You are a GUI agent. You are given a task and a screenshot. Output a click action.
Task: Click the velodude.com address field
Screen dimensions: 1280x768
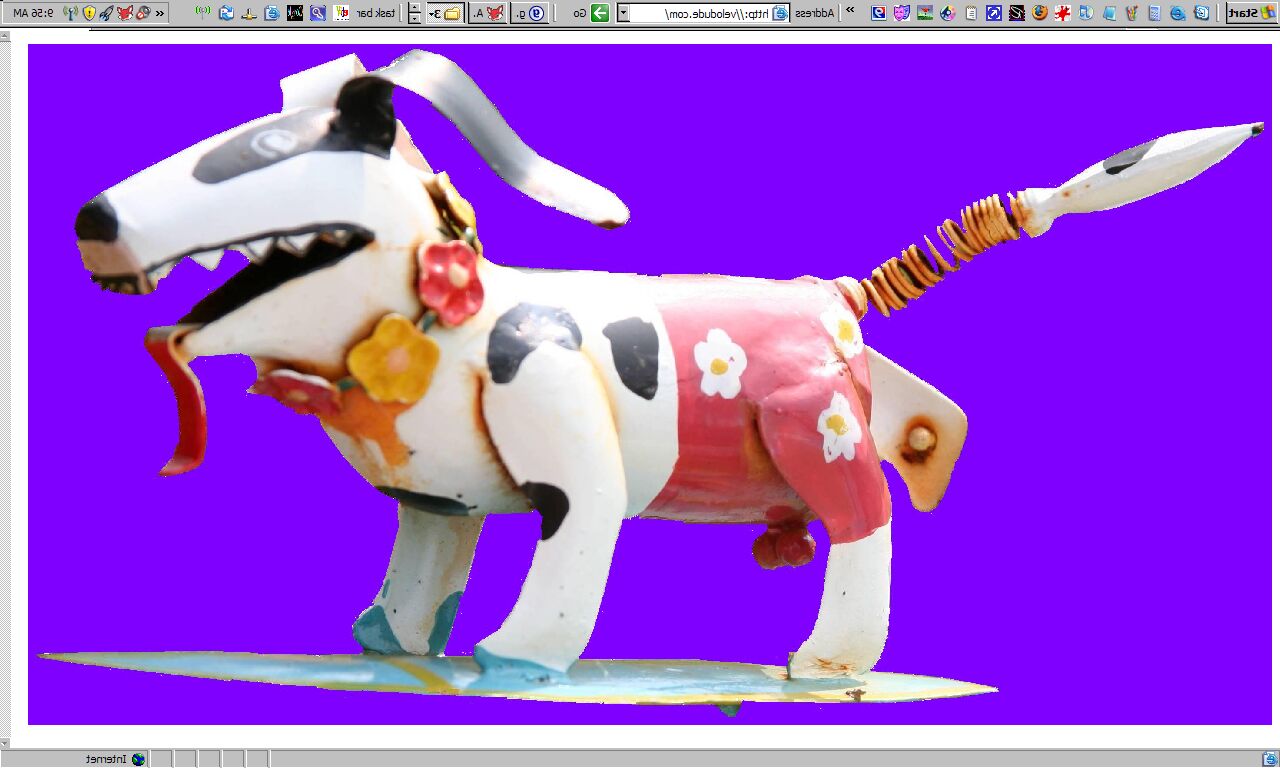pos(700,13)
